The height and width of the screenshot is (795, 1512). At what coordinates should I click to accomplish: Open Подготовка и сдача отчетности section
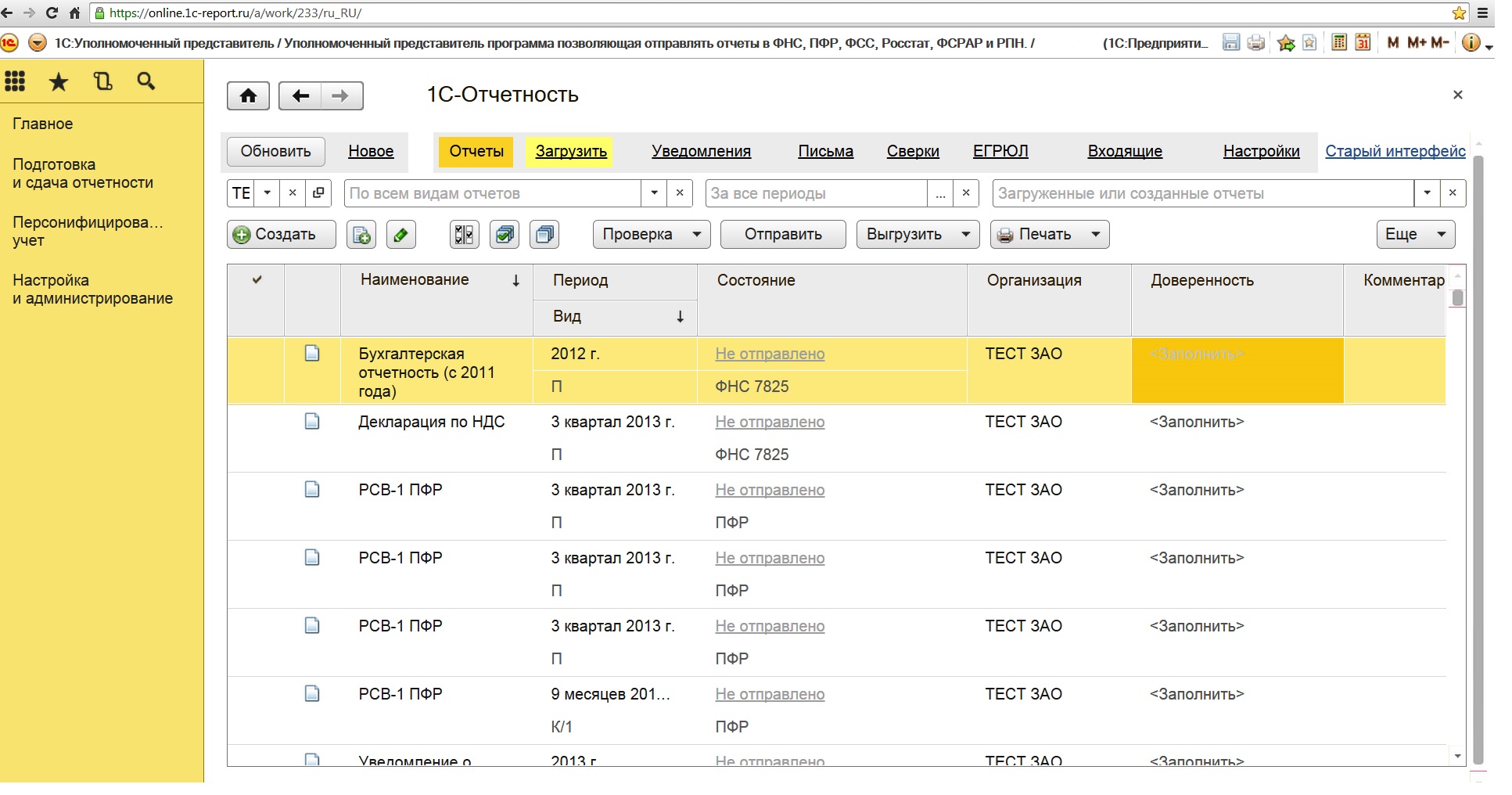[x=83, y=174]
